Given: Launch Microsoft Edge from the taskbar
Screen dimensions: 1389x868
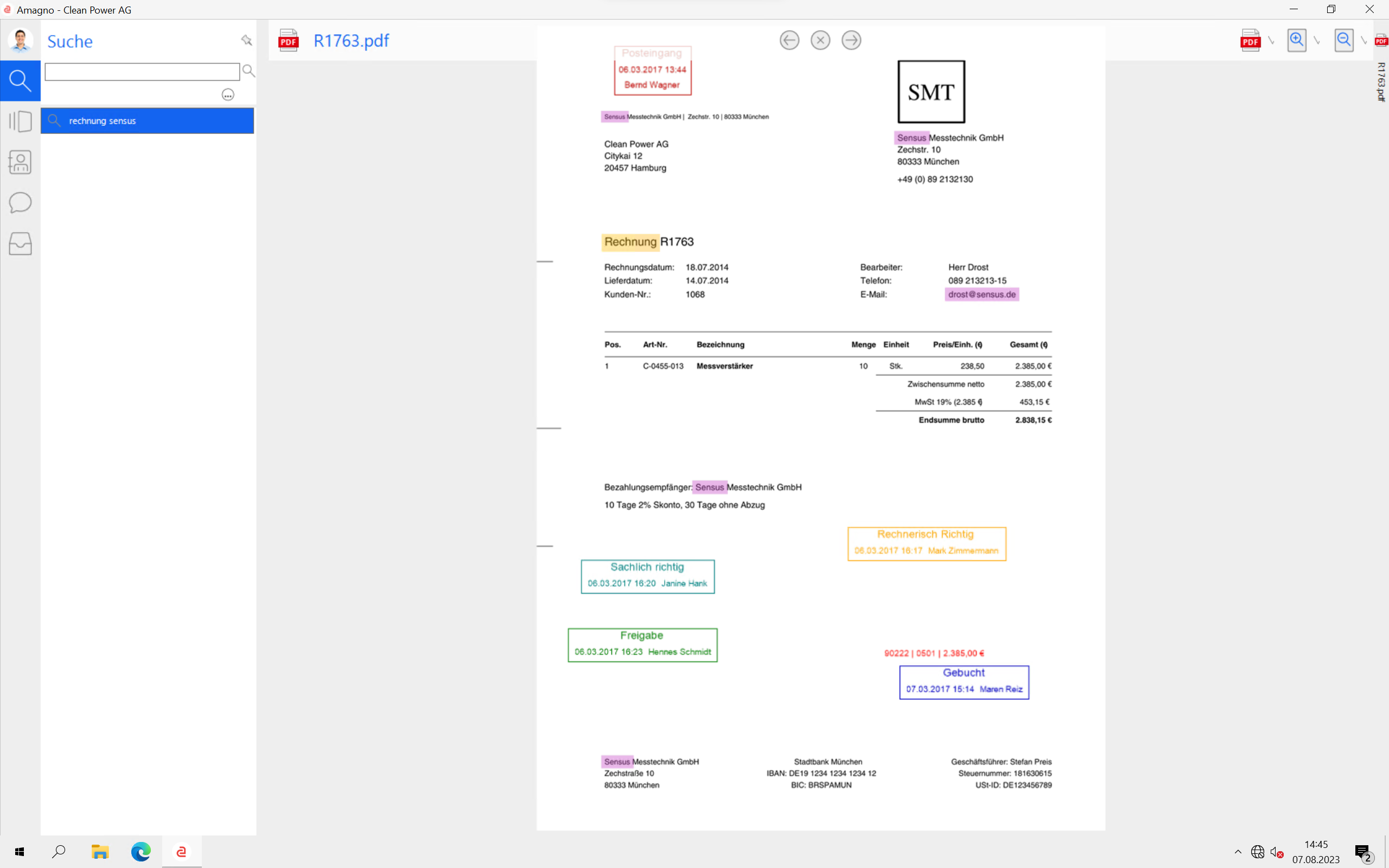Looking at the screenshot, I should [x=141, y=852].
